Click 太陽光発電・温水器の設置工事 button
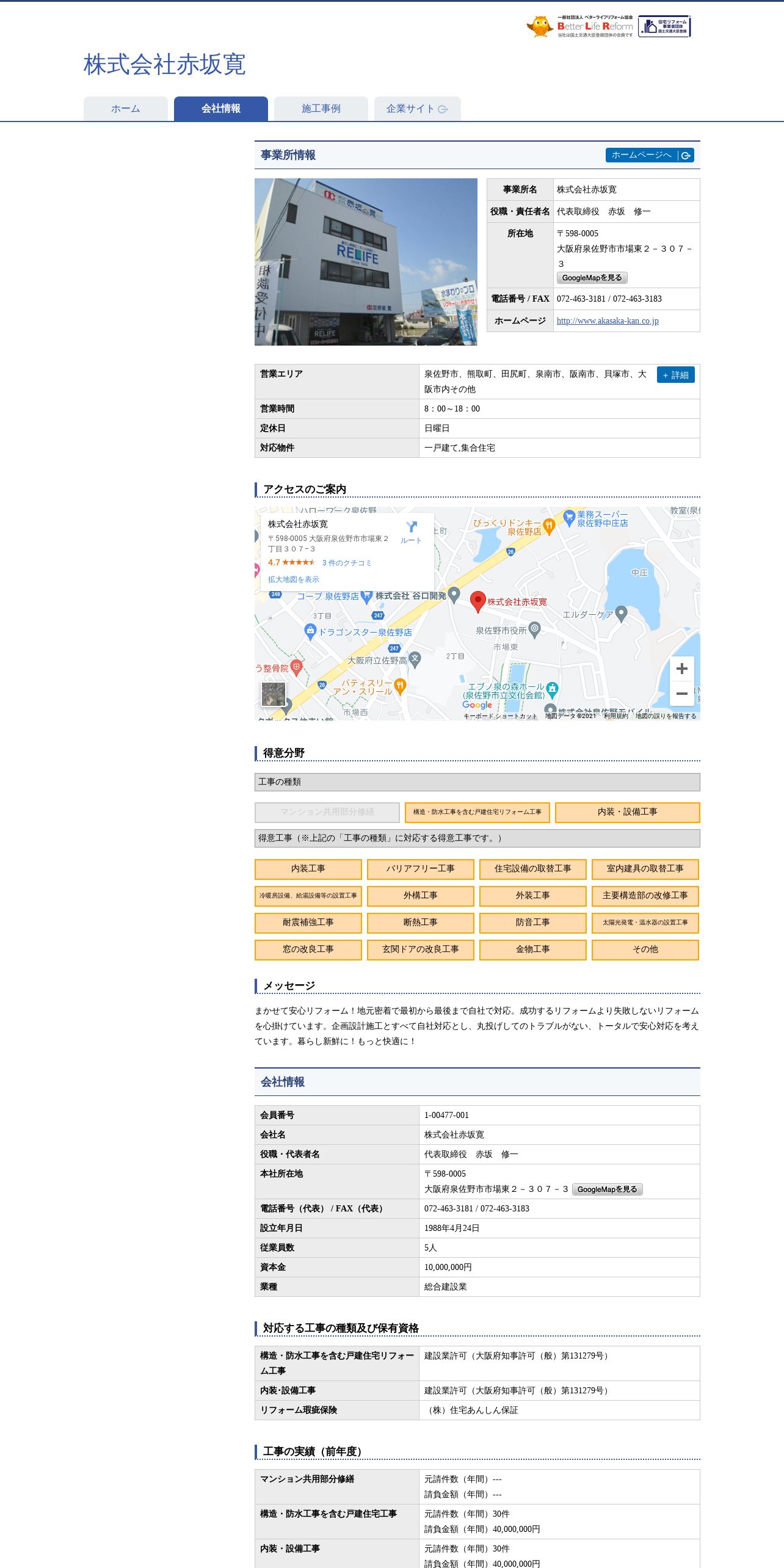The width and height of the screenshot is (784, 1568). [x=645, y=923]
